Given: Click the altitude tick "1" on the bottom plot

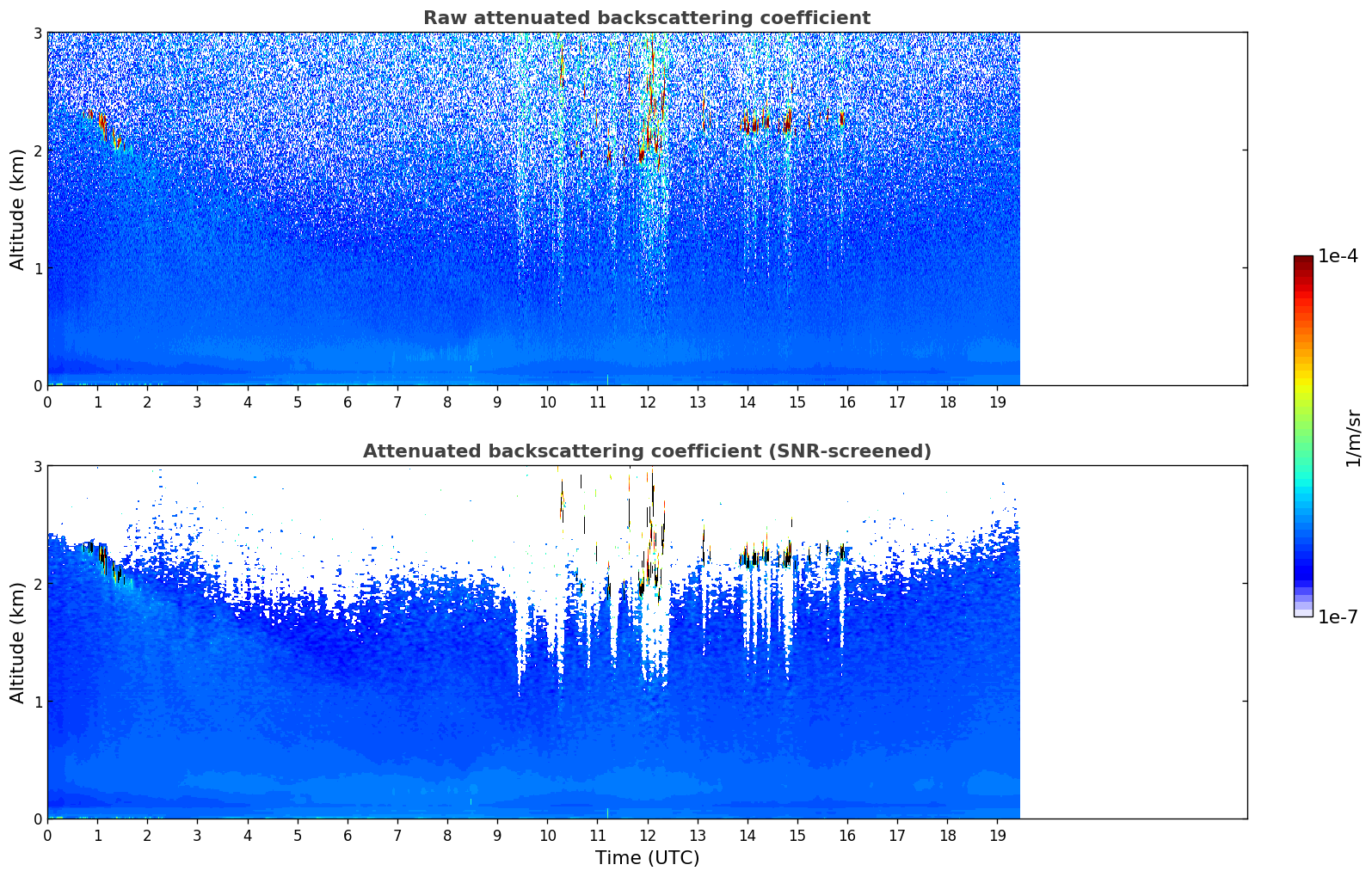Looking at the screenshot, I should [38, 702].
